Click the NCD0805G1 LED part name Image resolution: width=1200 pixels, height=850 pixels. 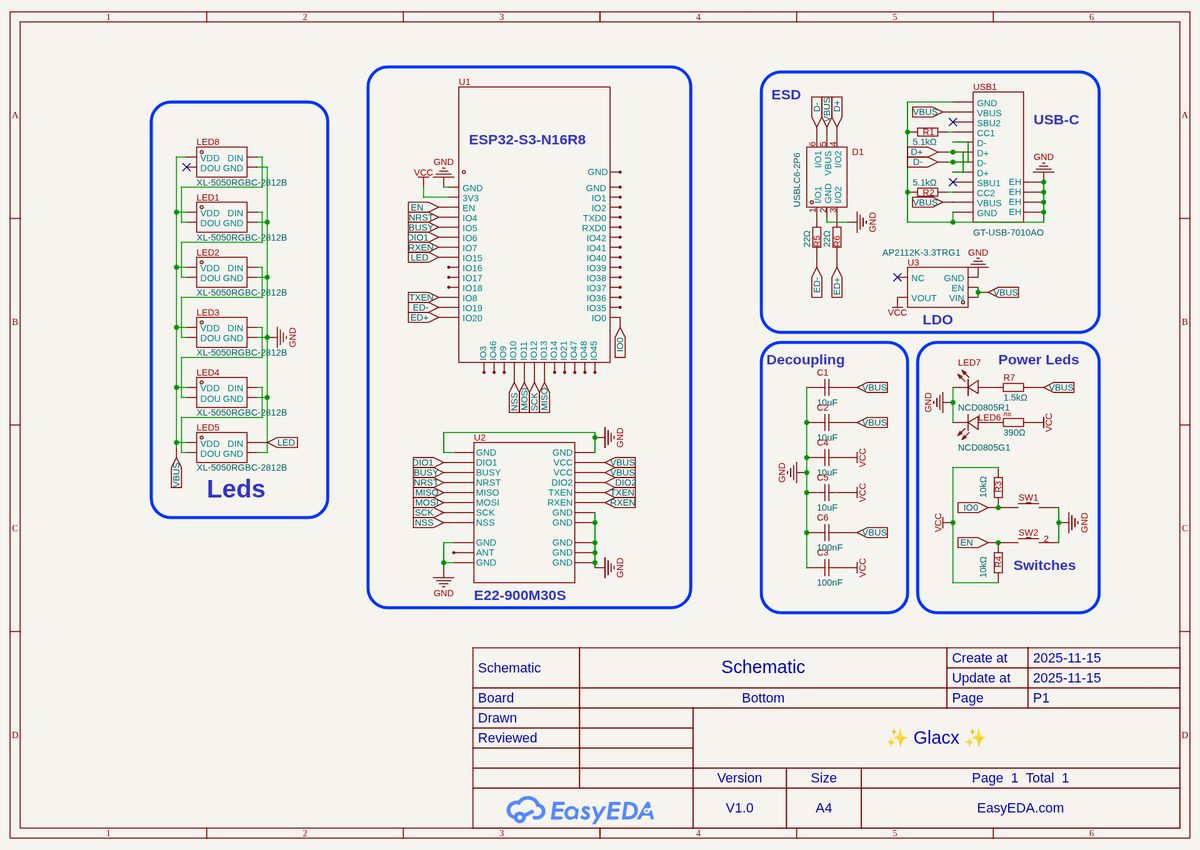point(983,448)
